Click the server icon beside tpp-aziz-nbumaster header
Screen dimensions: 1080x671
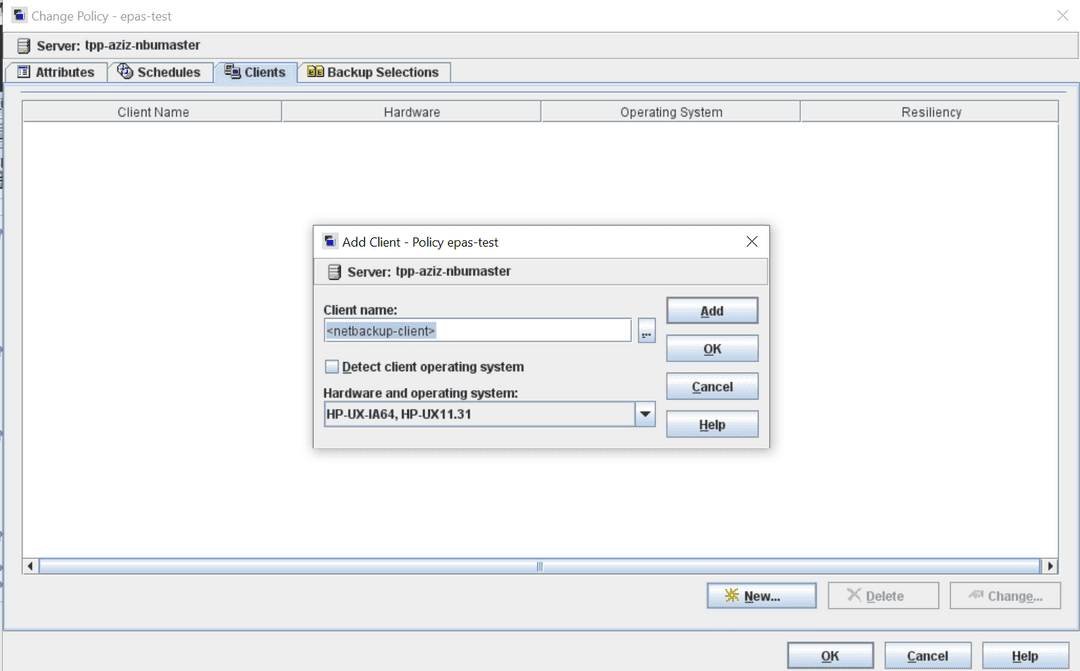[24, 46]
